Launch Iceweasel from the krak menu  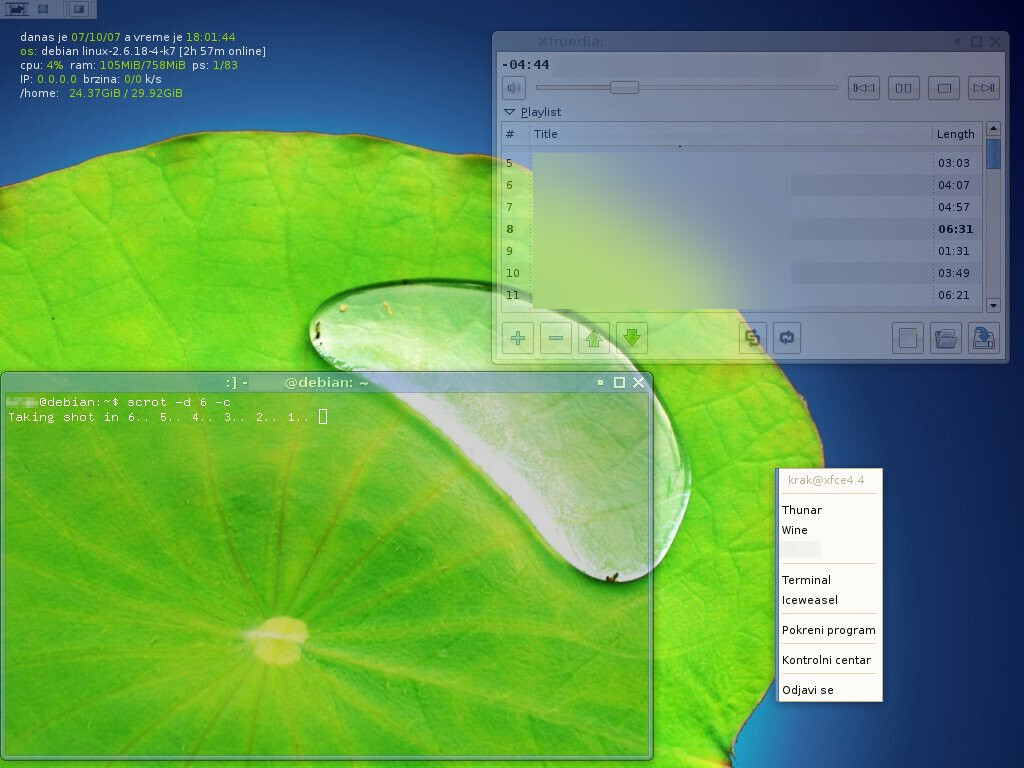tap(810, 600)
